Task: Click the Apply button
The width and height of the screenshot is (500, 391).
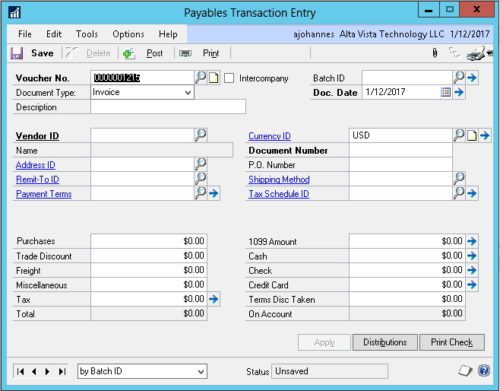Action: [x=324, y=342]
